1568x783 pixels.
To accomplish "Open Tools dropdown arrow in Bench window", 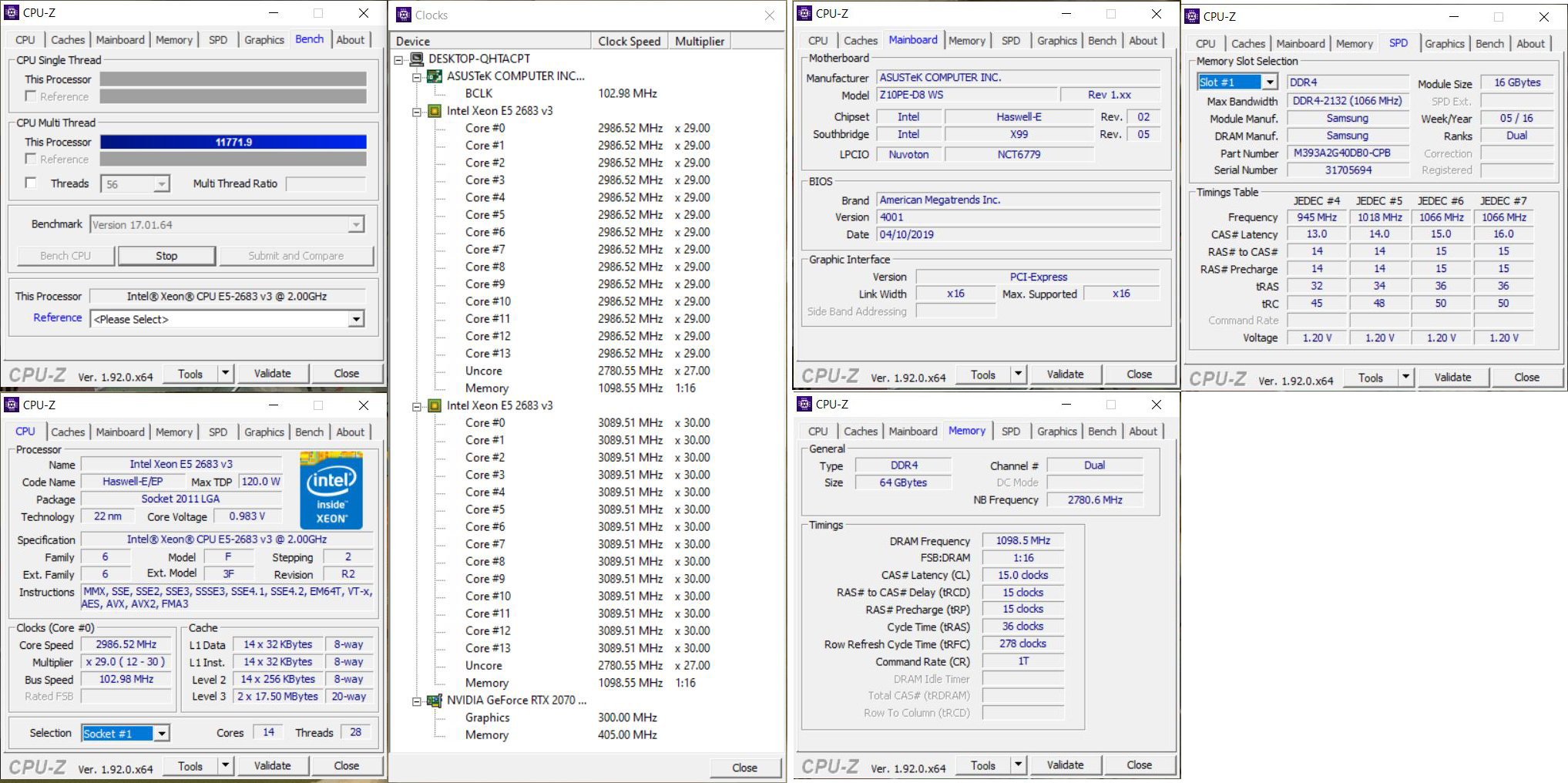I will [226, 374].
